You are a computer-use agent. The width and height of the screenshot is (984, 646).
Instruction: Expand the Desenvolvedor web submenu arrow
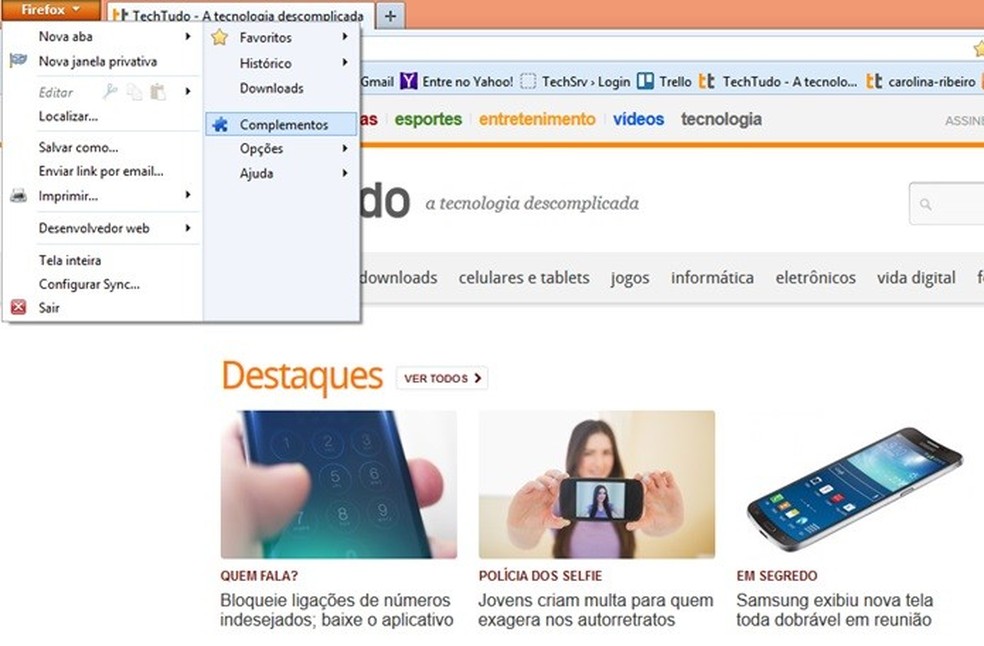(x=188, y=228)
